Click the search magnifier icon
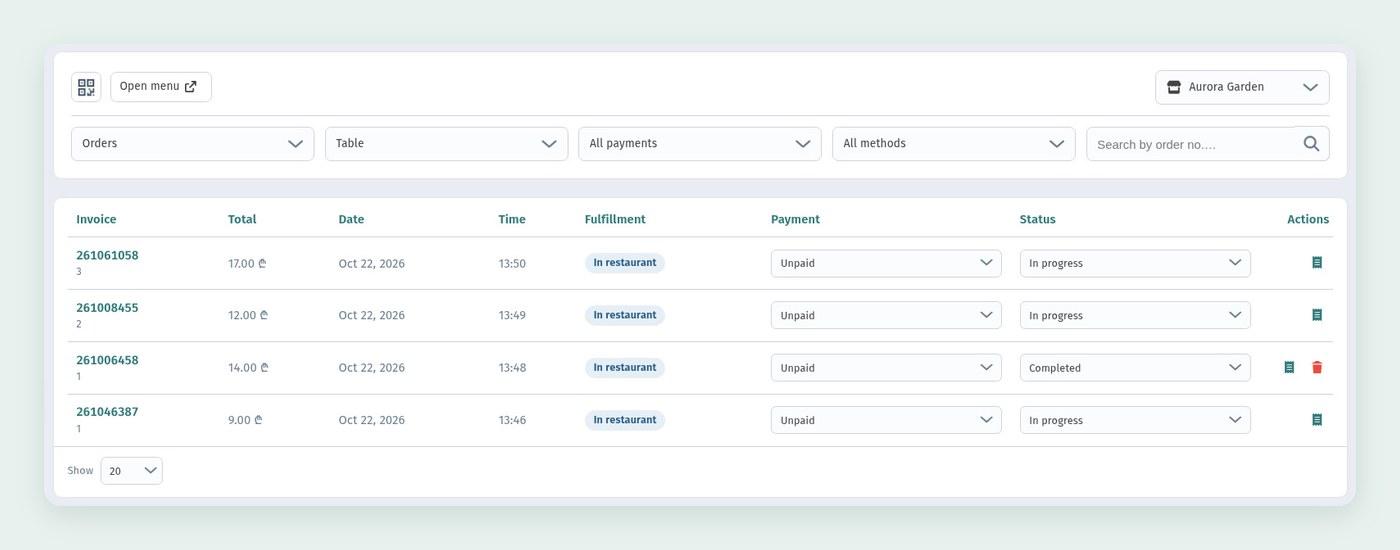 (1312, 144)
